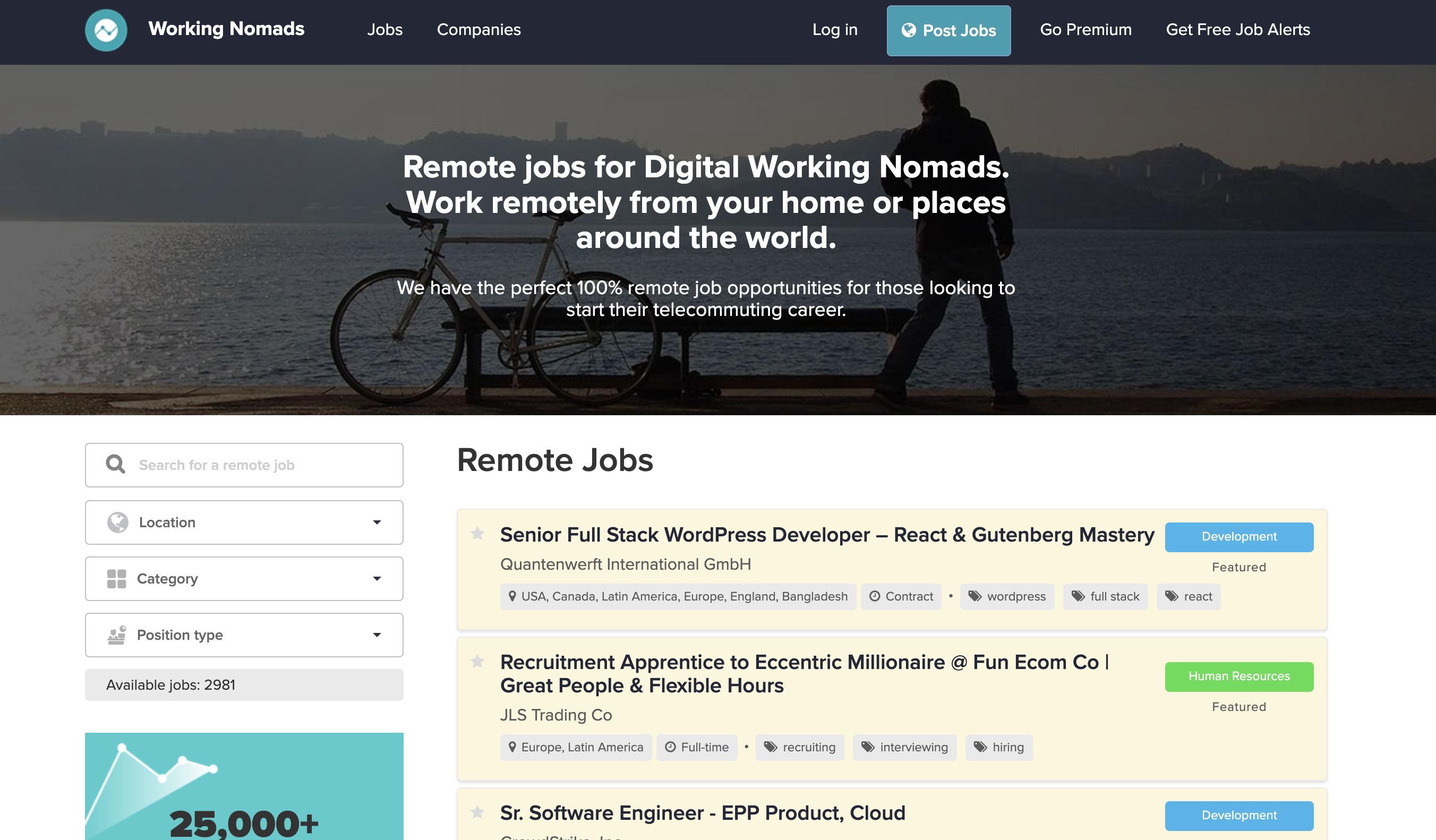
Task: Toggle star on Sr. Software Engineer job
Action: tap(477, 812)
